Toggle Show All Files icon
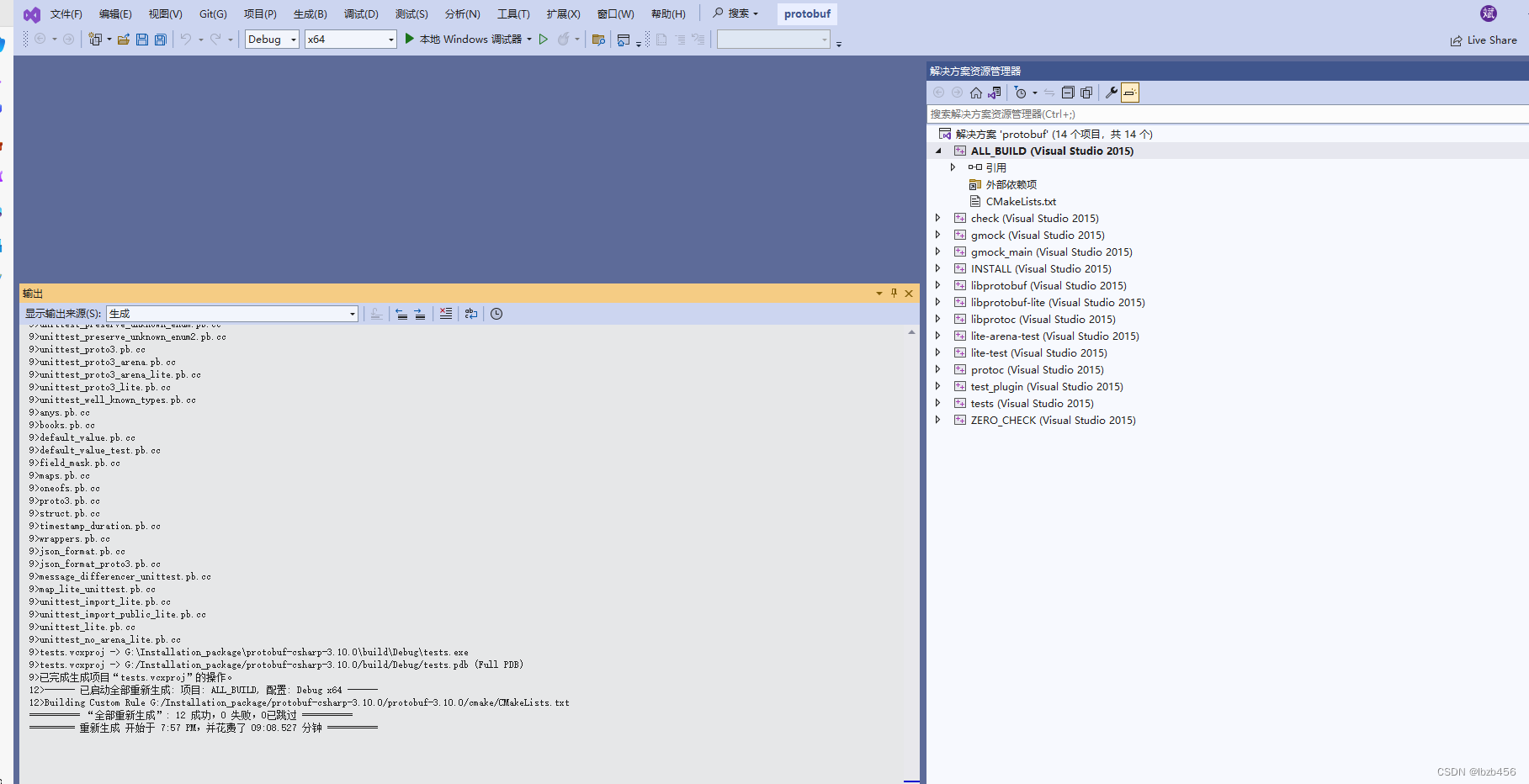 pyautogui.click(x=1086, y=93)
